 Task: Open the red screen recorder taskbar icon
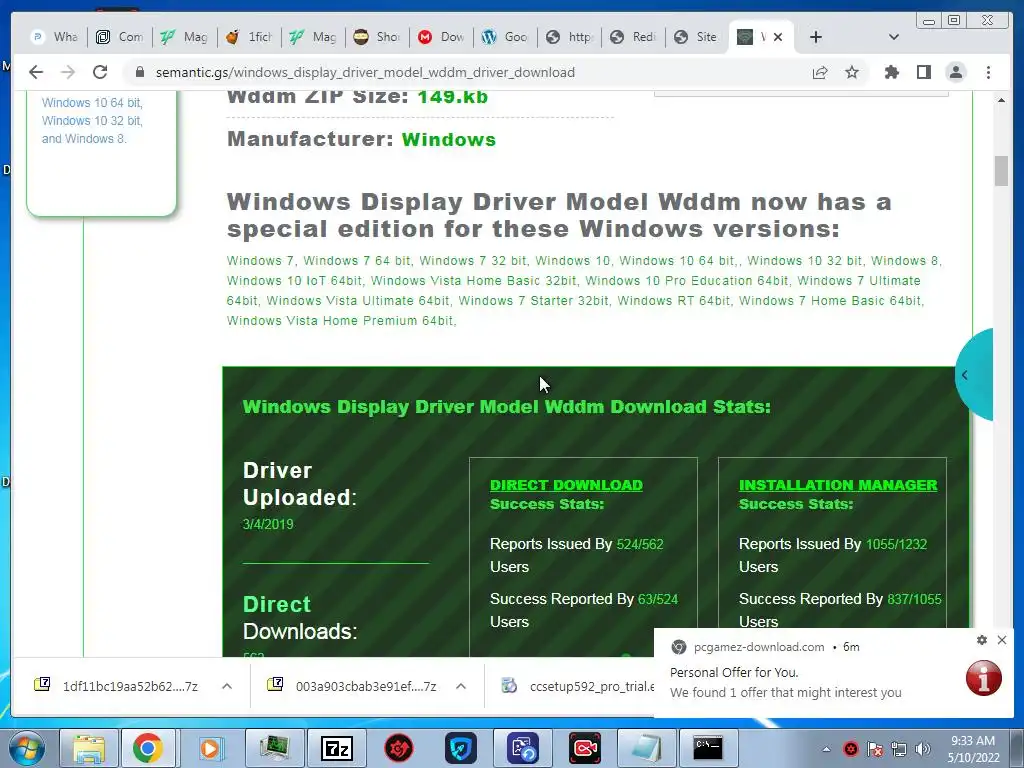[x=584, y=748]
